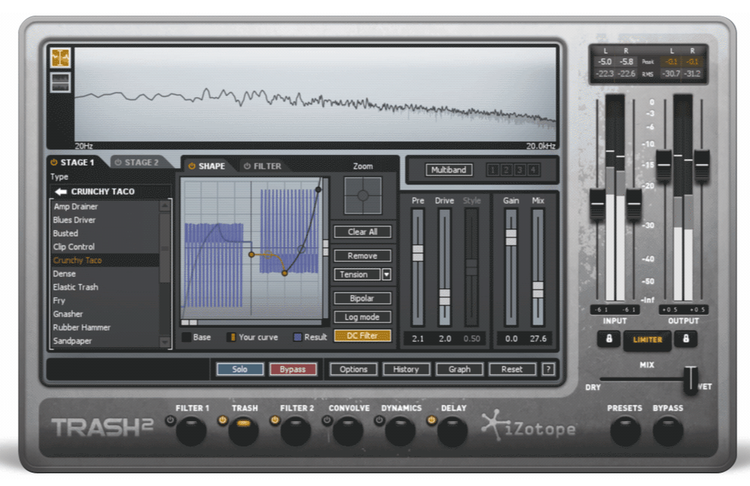Click the lock icon under INPUT
The height and width of the screenshot is (486, 750).
click(609, 339)
